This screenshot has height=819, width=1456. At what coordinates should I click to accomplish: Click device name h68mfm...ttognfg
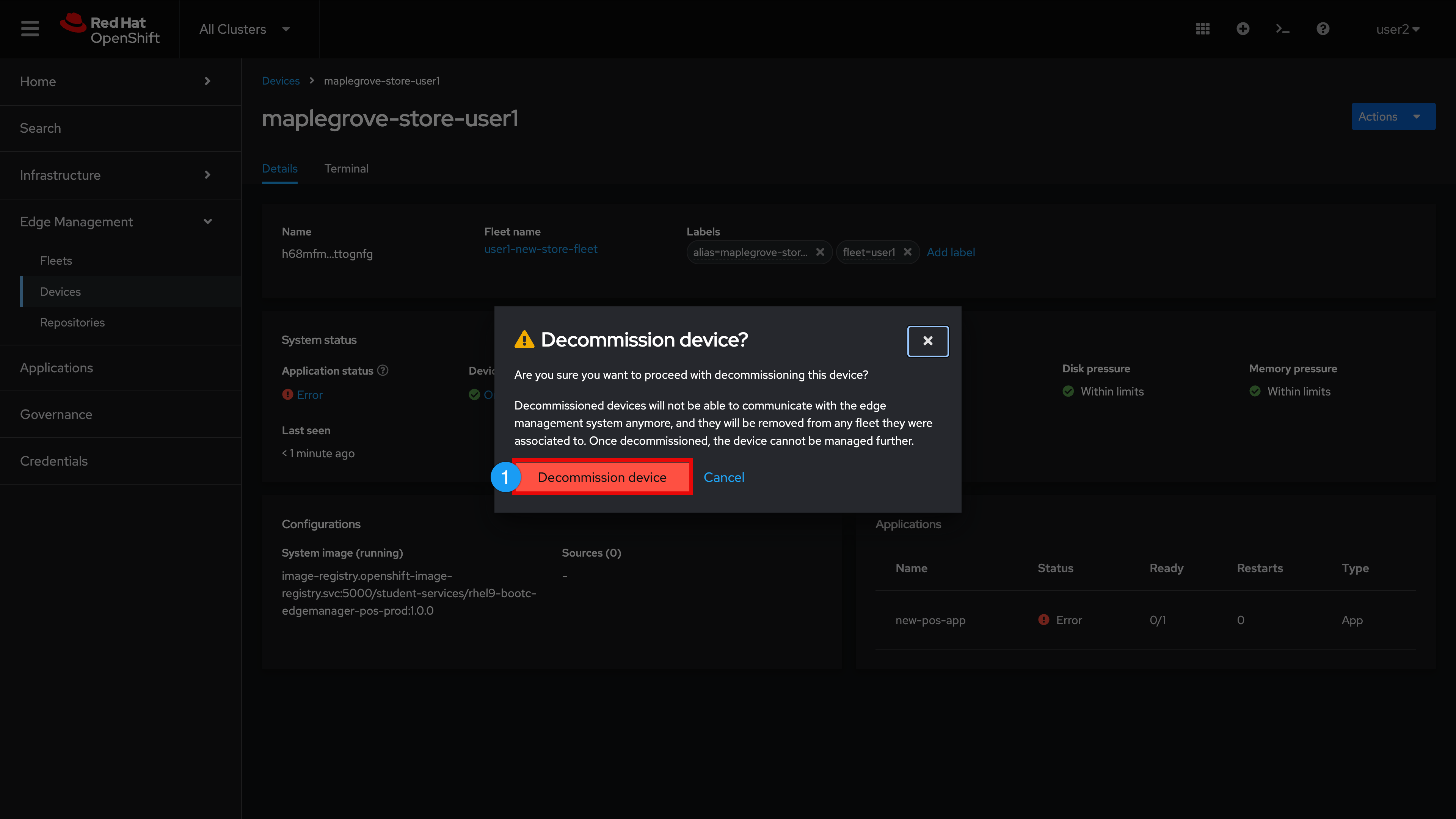(327, 254)
